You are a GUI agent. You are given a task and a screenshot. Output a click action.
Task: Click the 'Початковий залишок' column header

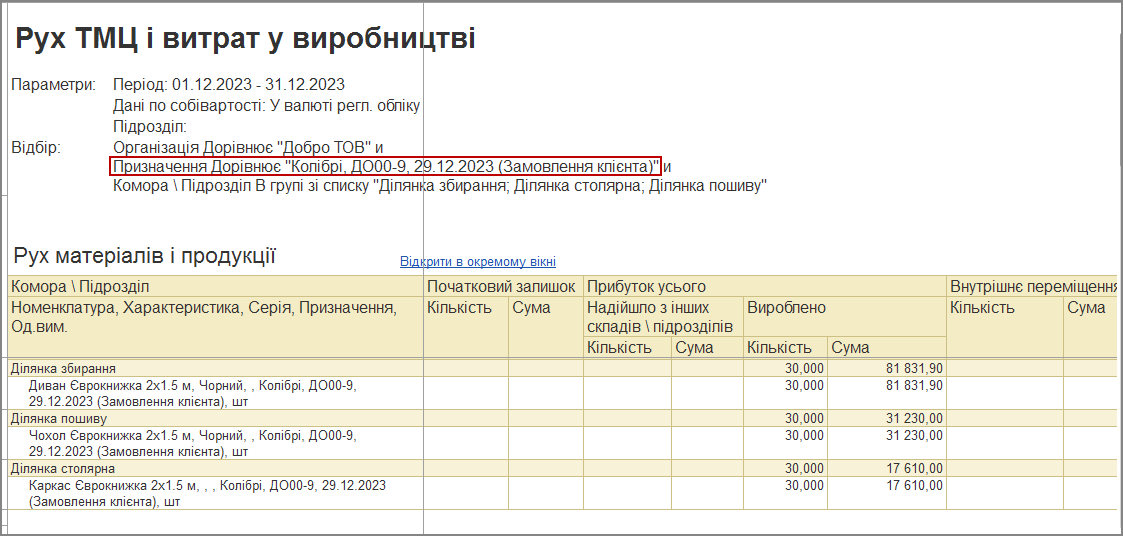501,287
